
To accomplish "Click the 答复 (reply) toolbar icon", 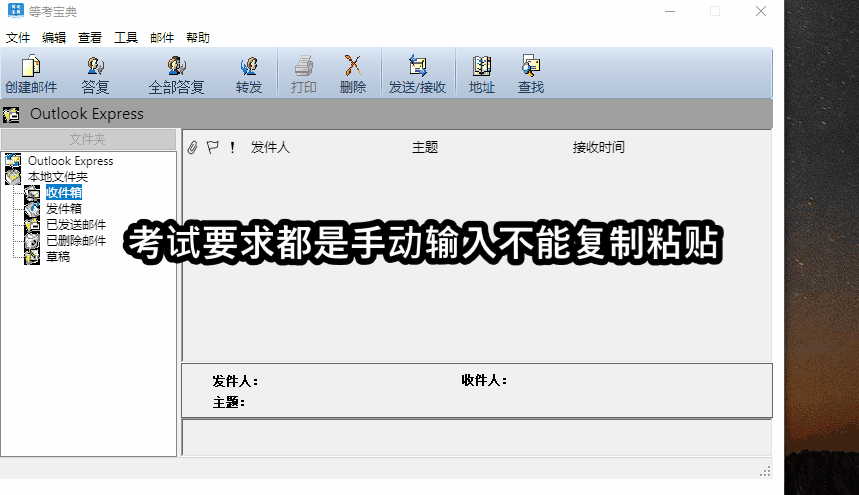I will click(95, 66).
